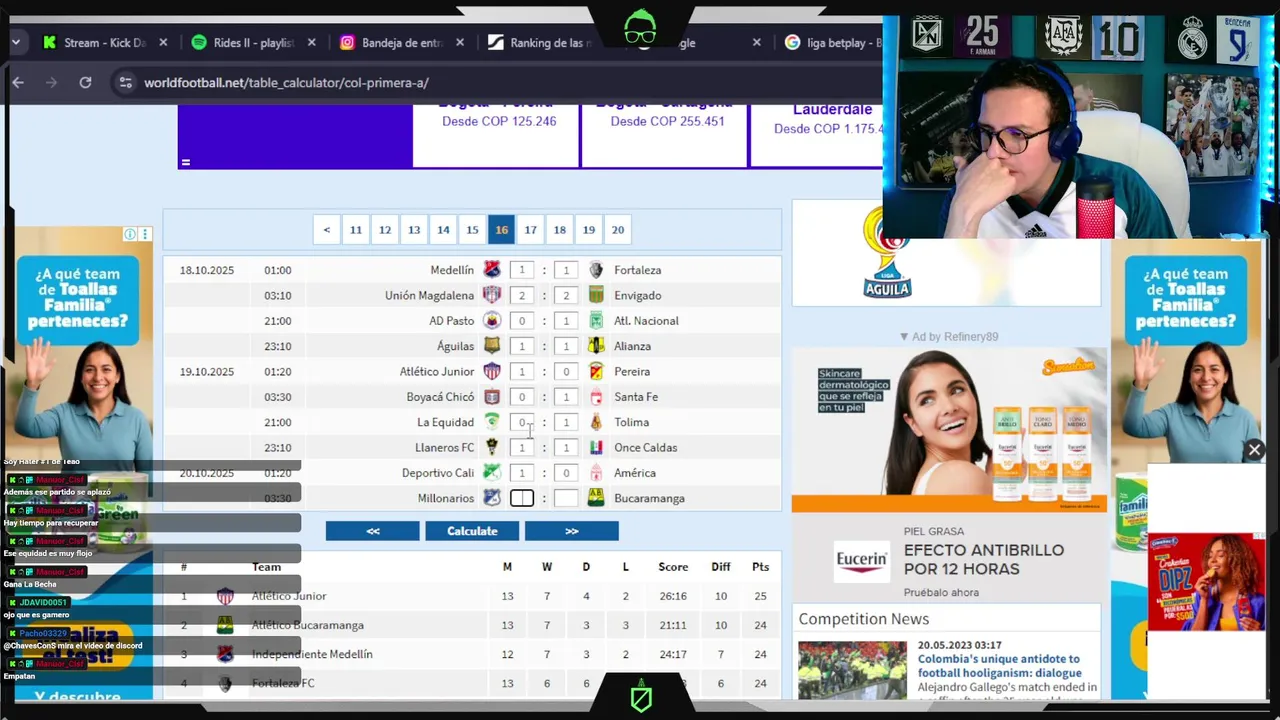Click the '26:16' score for Atlético Junior
The width and height of the screenshot is (1280, 720).
click(x=673, y=596)
